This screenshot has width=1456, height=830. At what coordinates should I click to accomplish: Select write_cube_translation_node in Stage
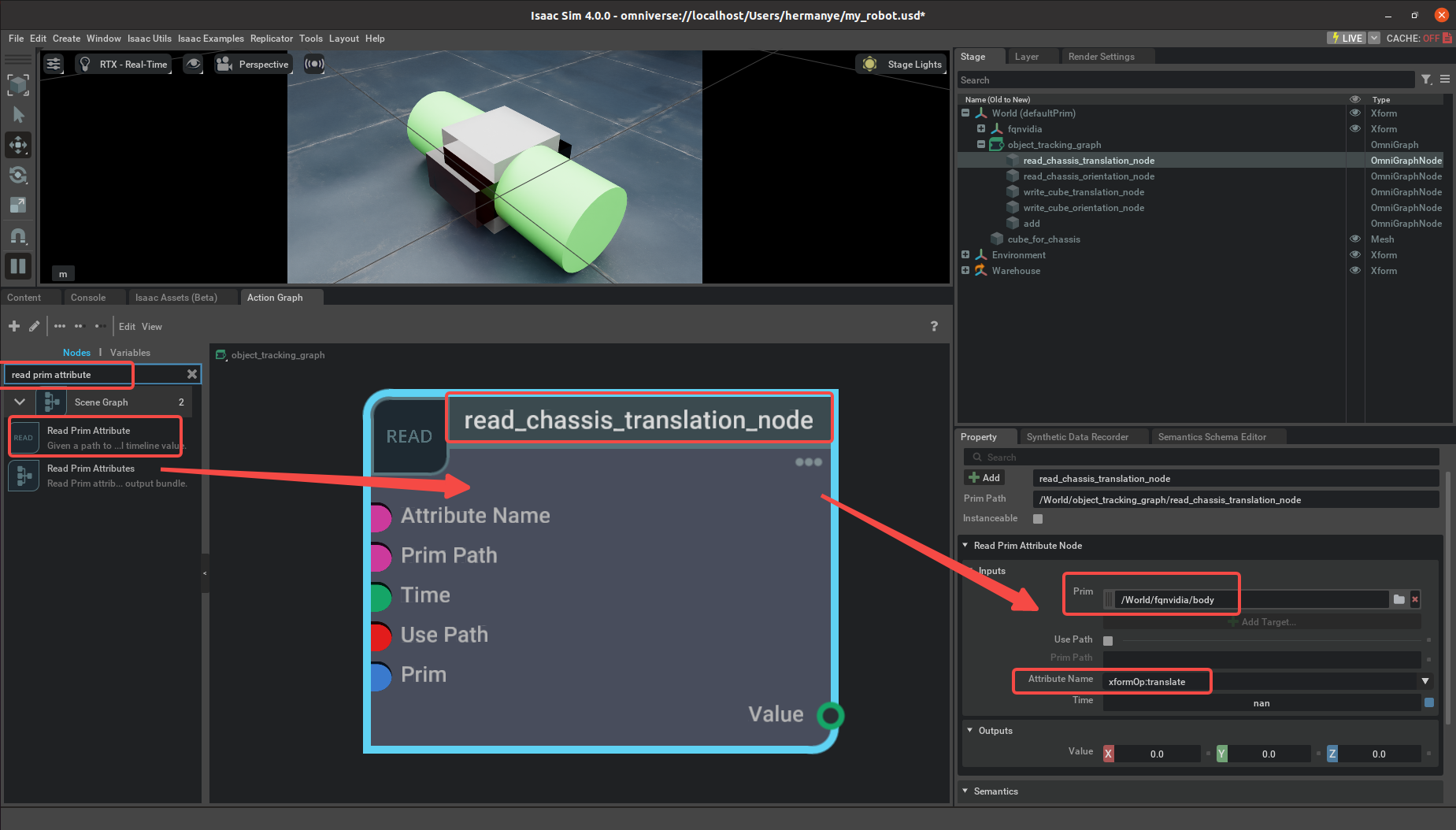1084,192
